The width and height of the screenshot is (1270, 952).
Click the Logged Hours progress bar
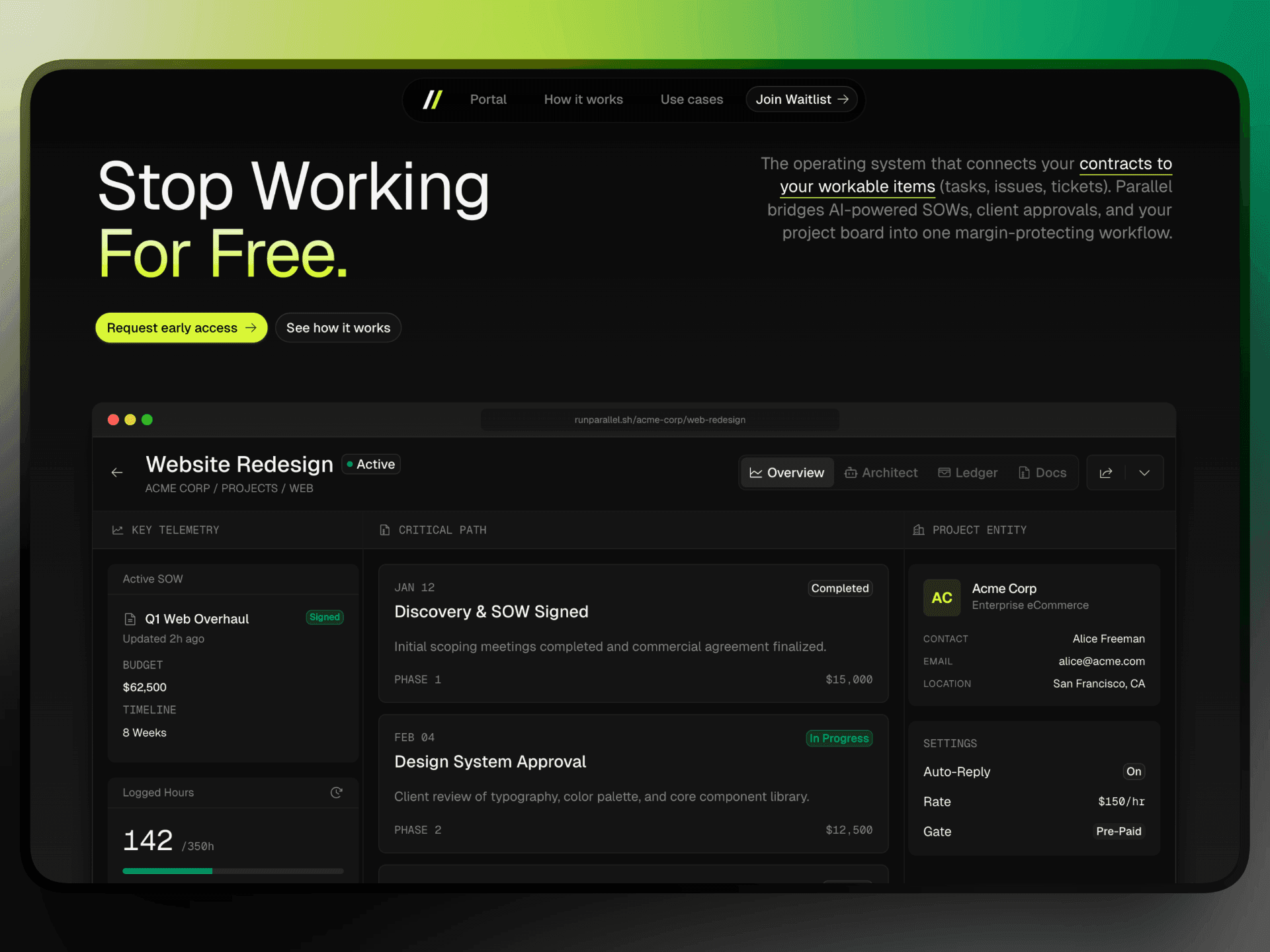click(233, 871)
